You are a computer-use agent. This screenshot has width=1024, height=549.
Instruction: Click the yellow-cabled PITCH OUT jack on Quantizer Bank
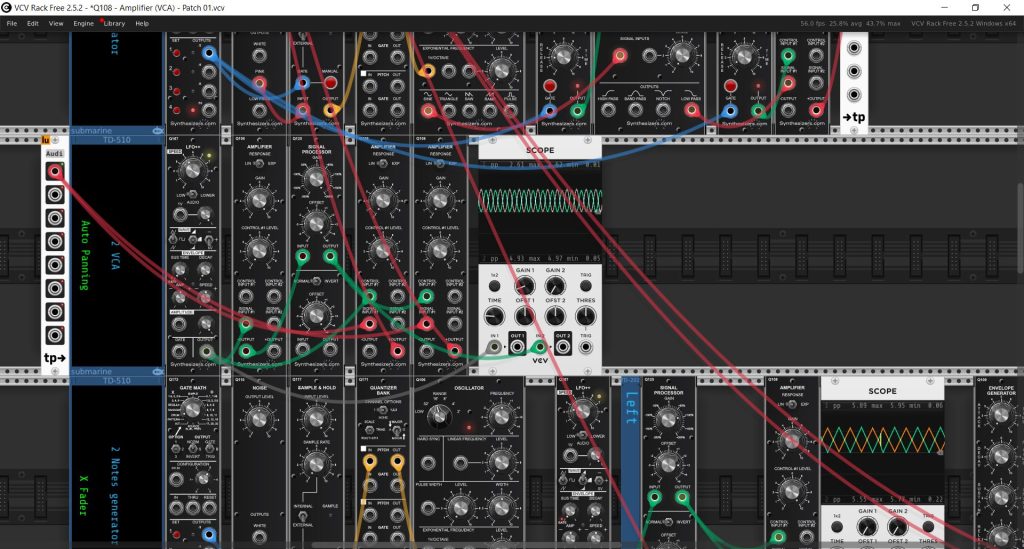click(397, 462)
